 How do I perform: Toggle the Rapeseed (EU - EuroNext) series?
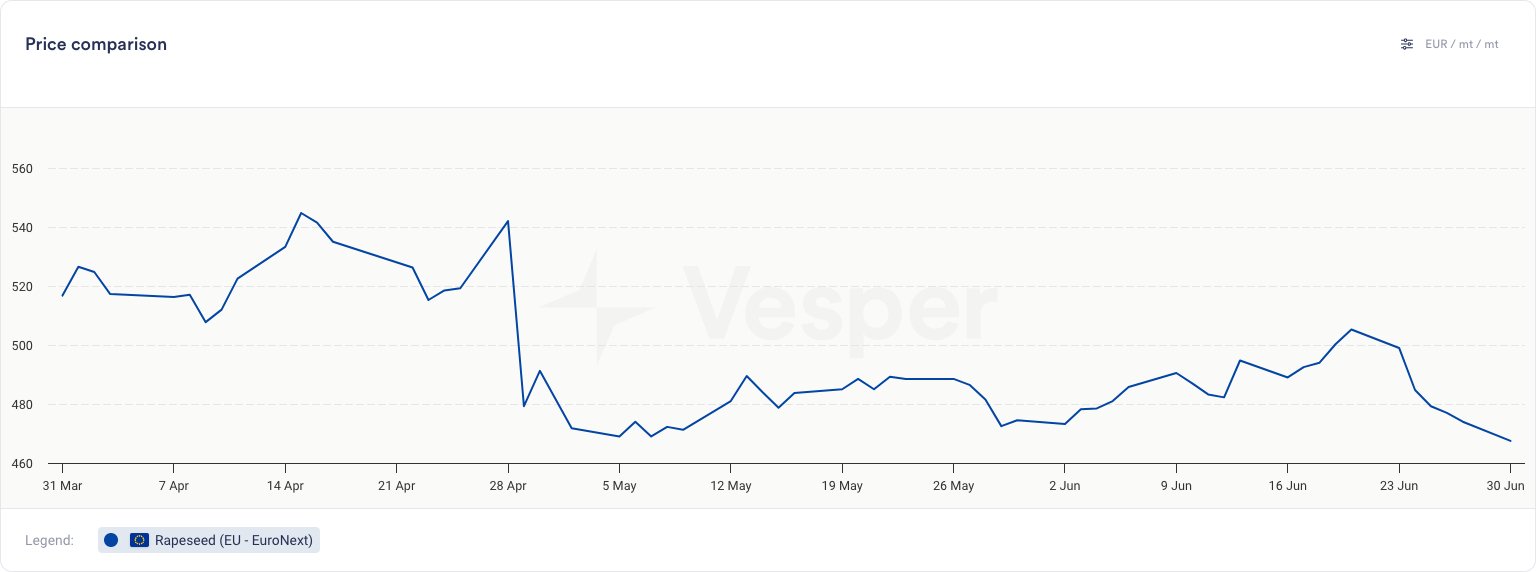click(x=233, y=540)
